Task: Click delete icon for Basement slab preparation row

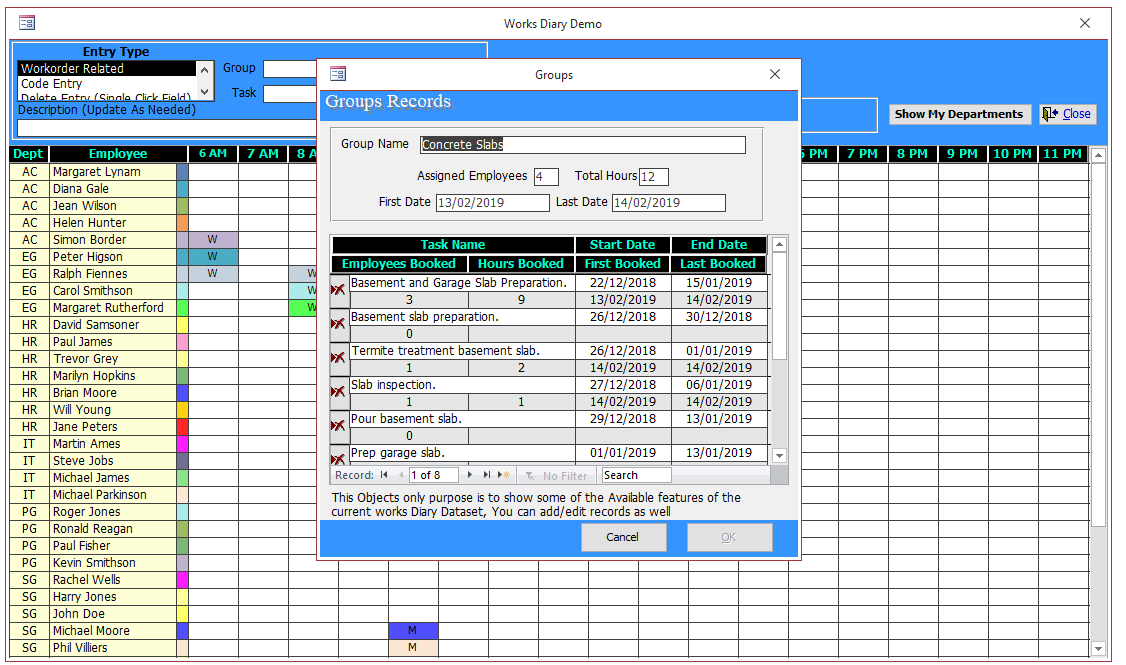Action: 338,325
